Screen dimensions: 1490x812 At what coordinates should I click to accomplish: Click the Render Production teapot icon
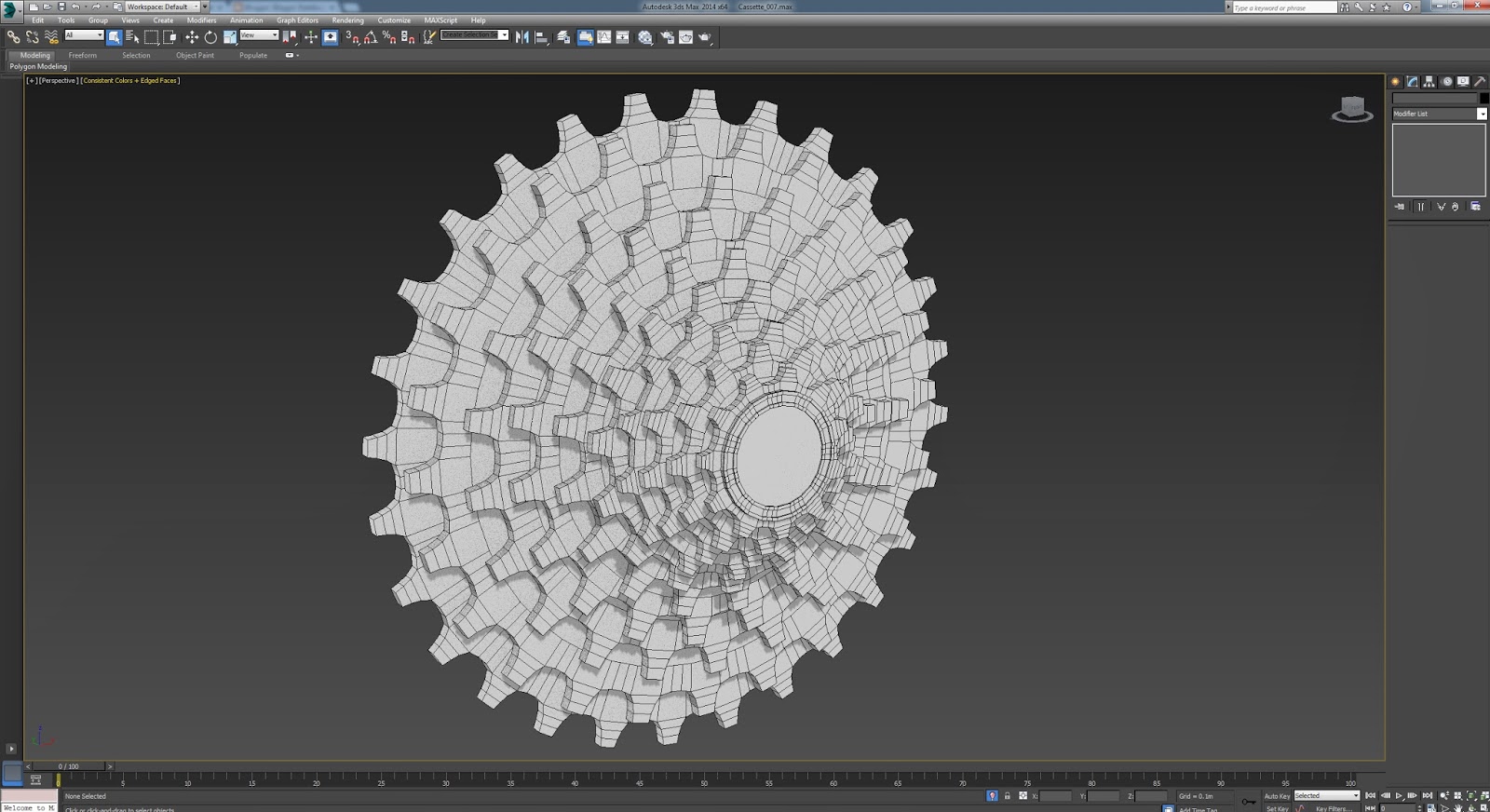tap(705, 37)
